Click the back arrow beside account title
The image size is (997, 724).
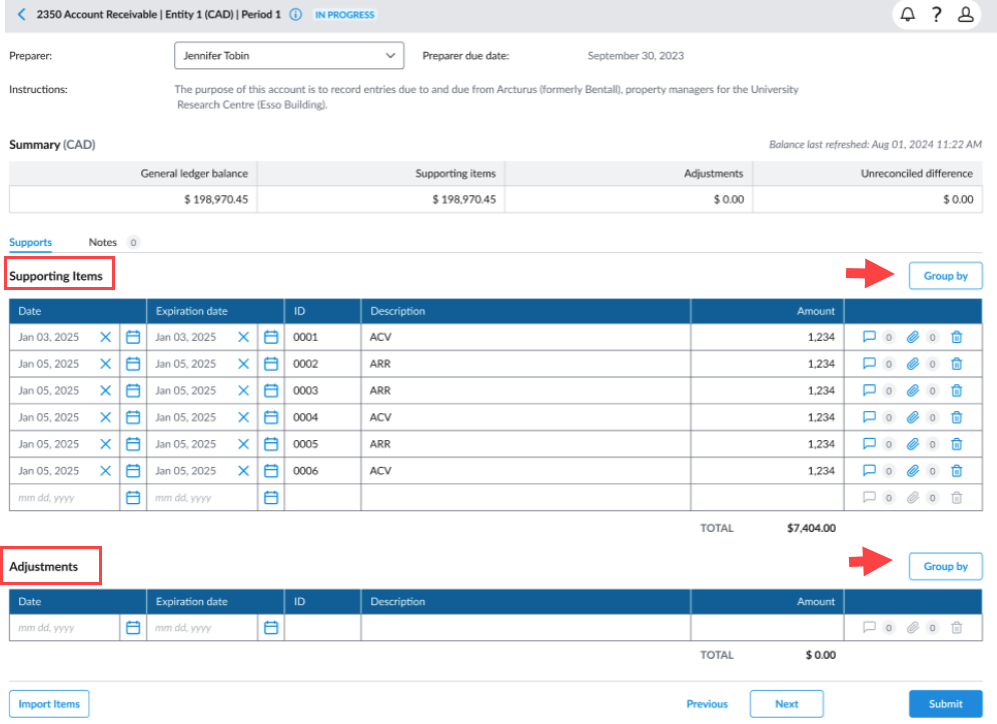tap(22, 15)
